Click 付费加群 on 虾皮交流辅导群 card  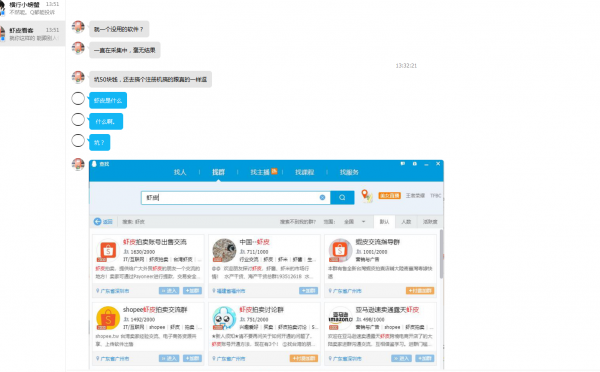coord(420,290)
